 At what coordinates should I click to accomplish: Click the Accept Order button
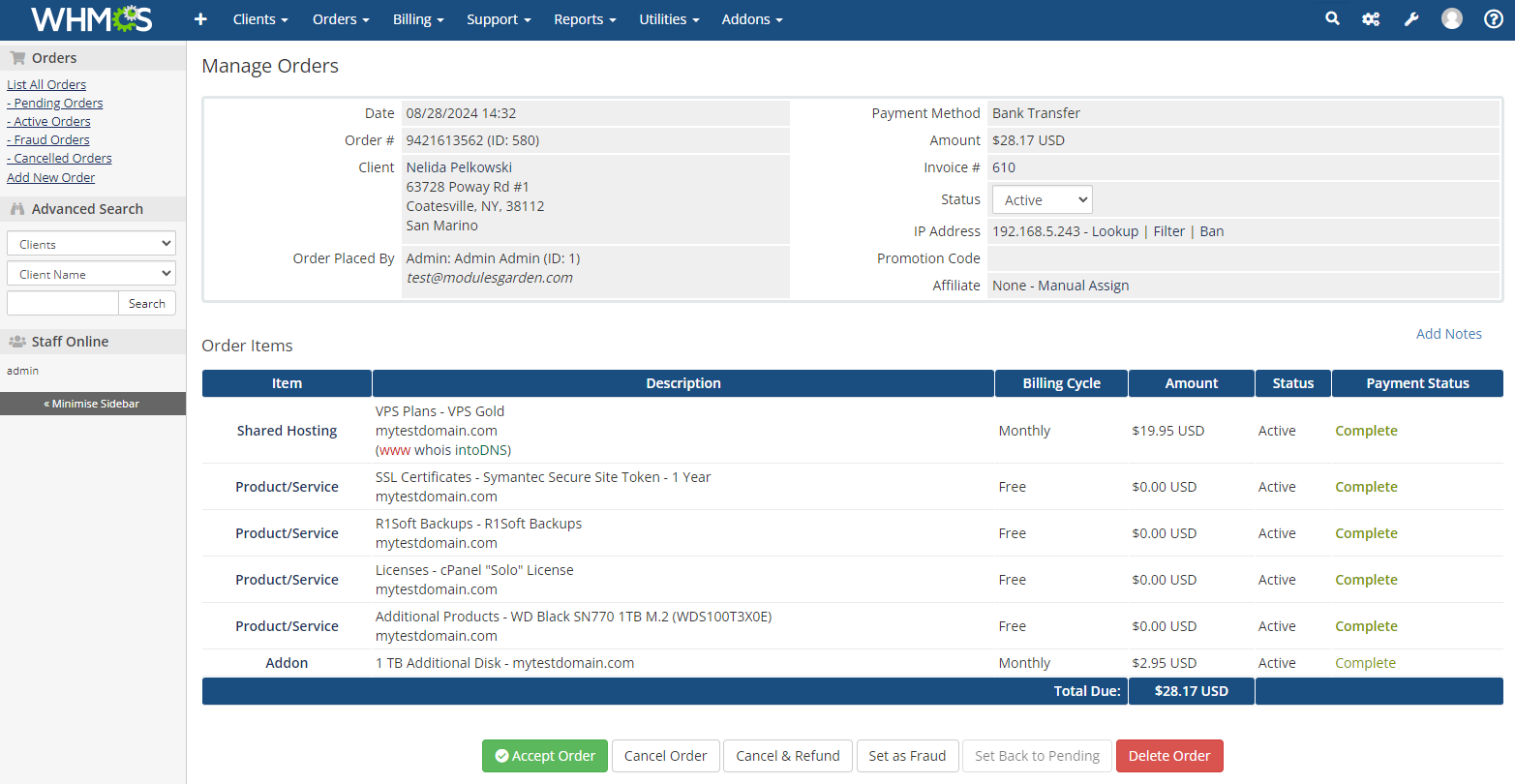click(544, 756)
